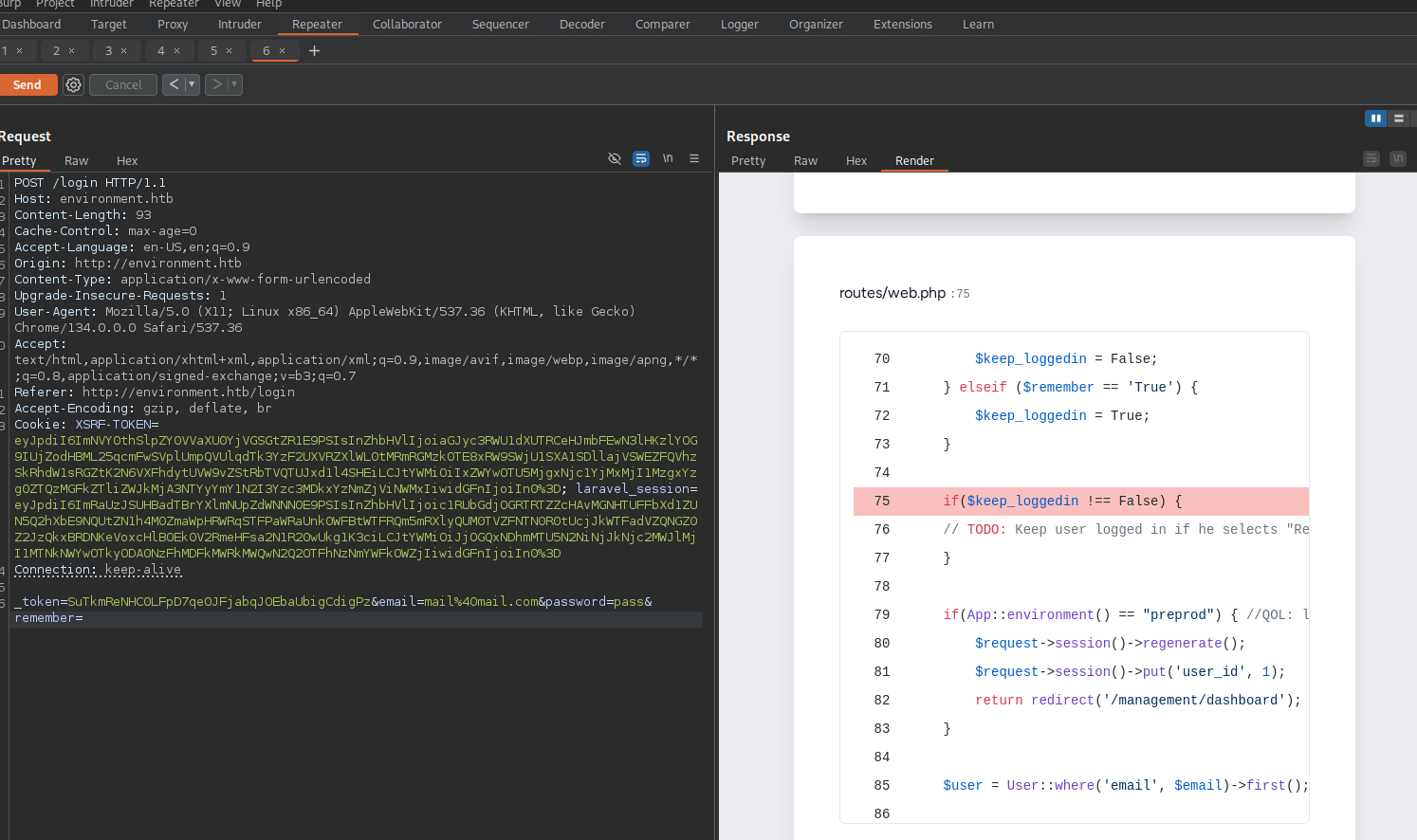Image resolution: width=1417 pixels, height=840 pixels.
Task: Toggle hide non-printable characters eye icon in Request
Action: tap(615, 158)
